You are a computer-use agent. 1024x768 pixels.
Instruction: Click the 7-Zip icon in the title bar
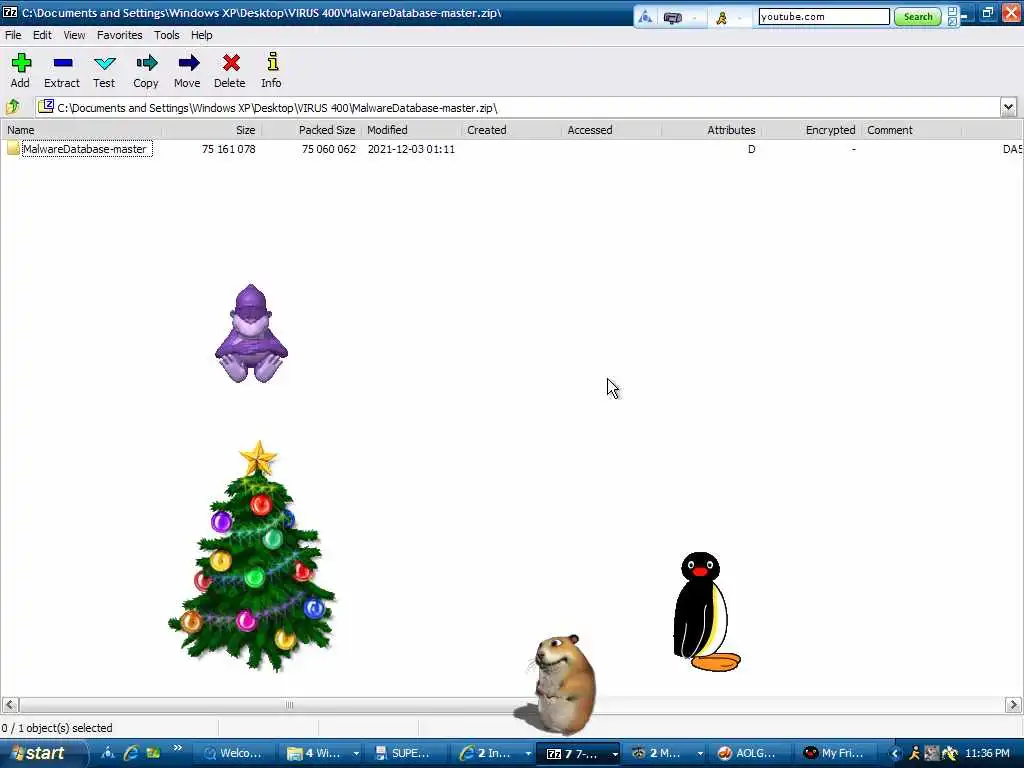point(10,12)
